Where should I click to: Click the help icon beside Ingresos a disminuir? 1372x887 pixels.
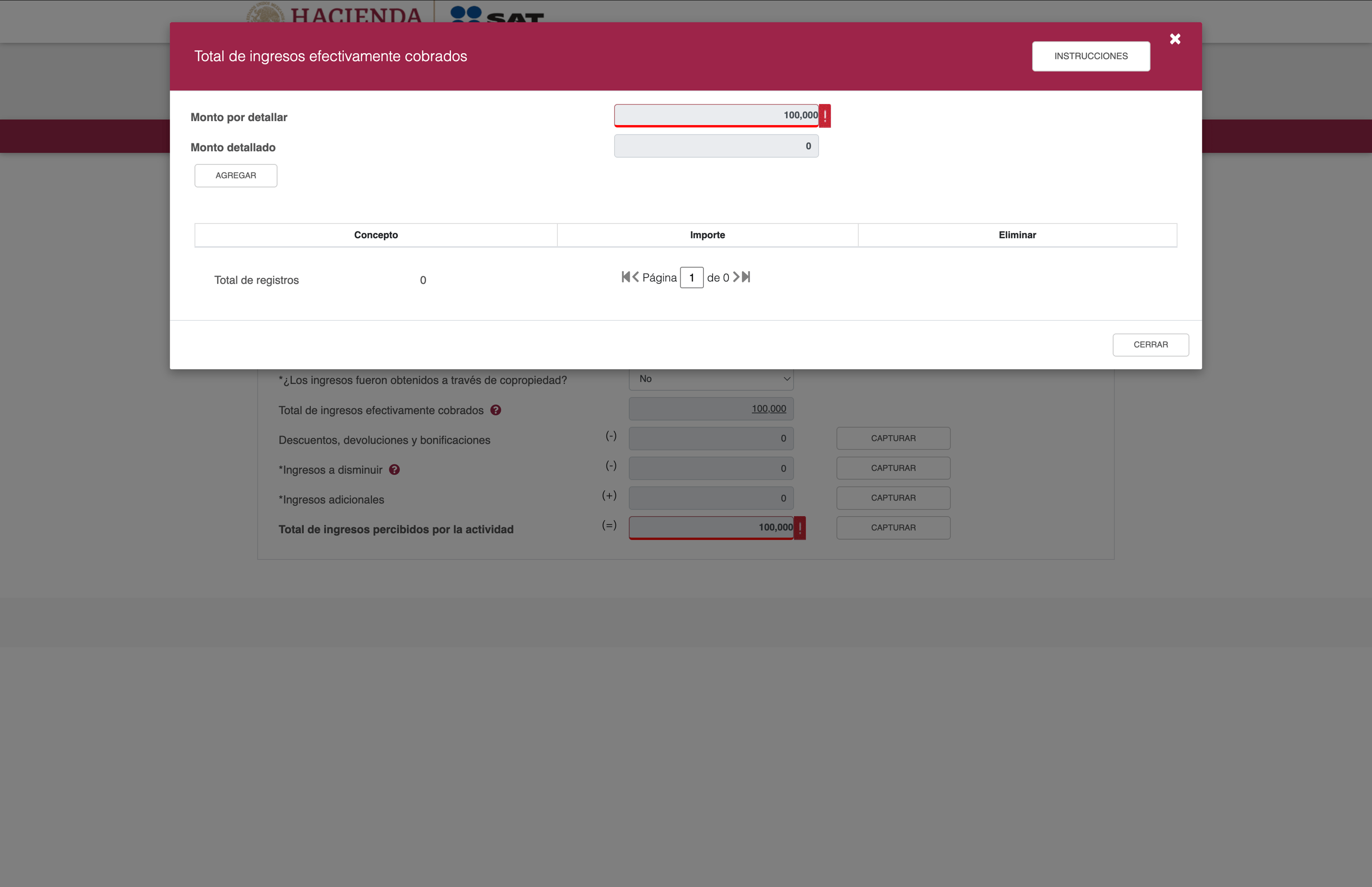coord(394,470)
